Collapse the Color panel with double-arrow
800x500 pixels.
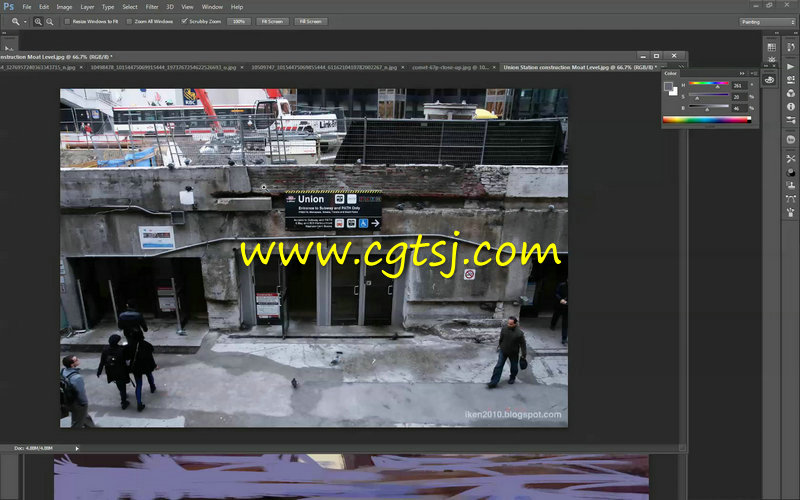[742, 73]
